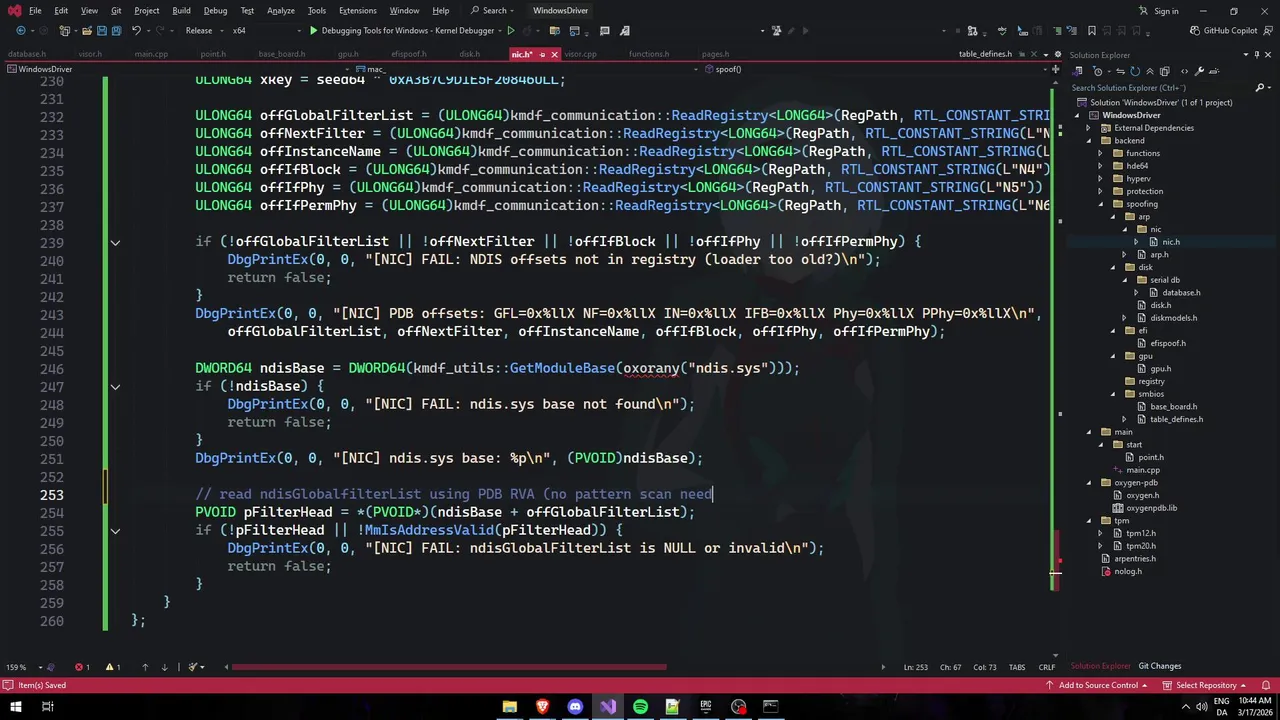Collapse the if block at line 255
This screenshot has height=720, width=1280.
pos(115,530)
